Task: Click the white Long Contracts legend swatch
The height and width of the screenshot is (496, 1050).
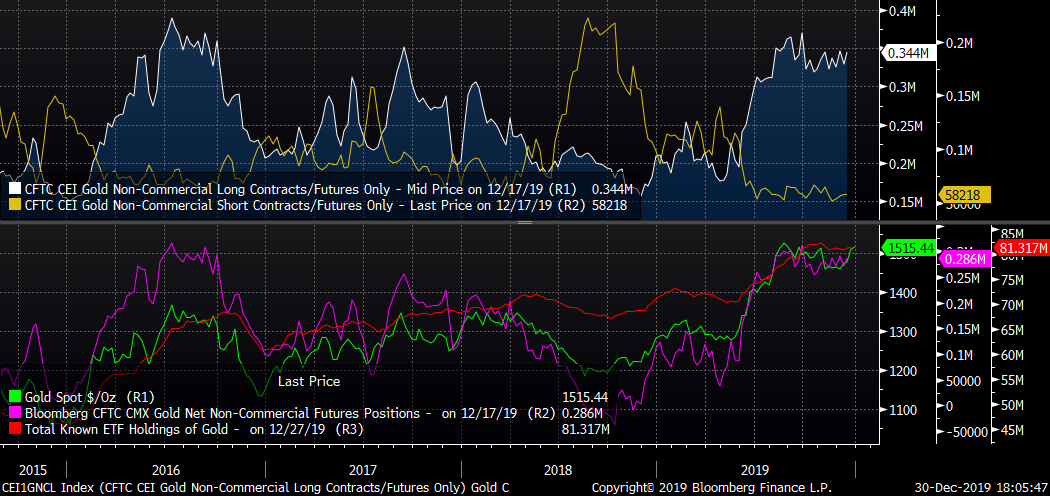Action: click(15, 191)
